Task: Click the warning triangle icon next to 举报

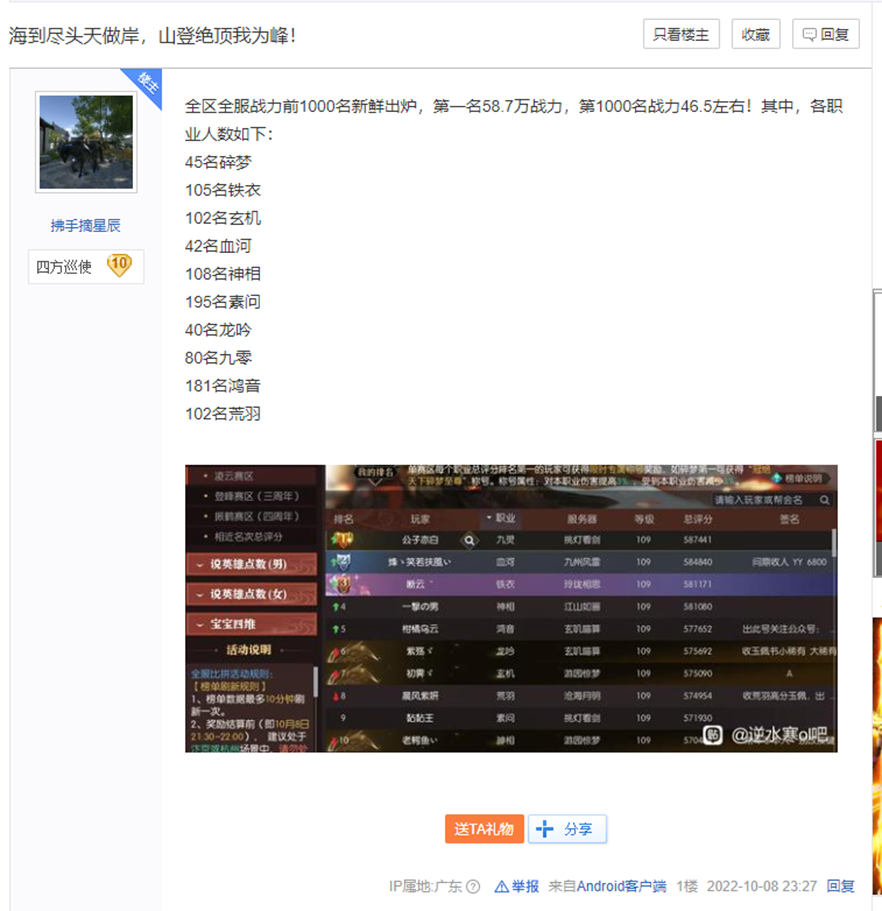Action: [500, 886]
